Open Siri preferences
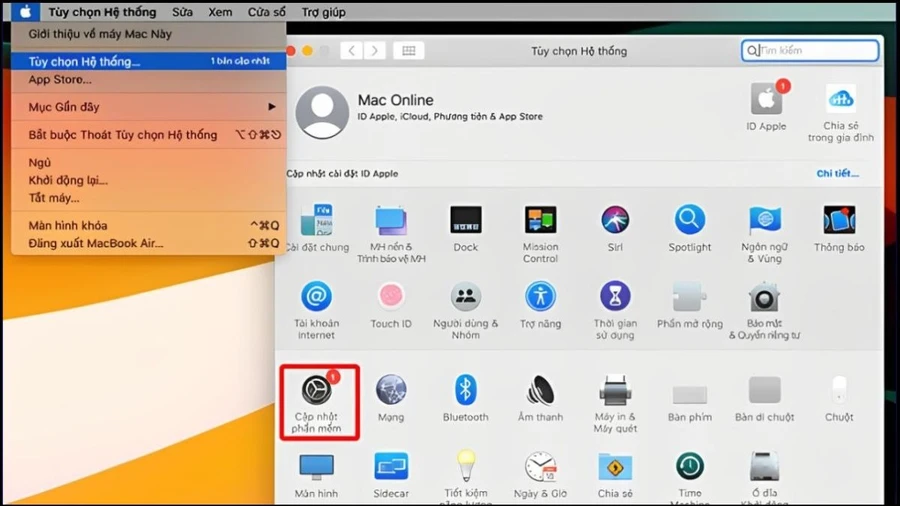This screenshot has width=900, height=506. (615, 228)
